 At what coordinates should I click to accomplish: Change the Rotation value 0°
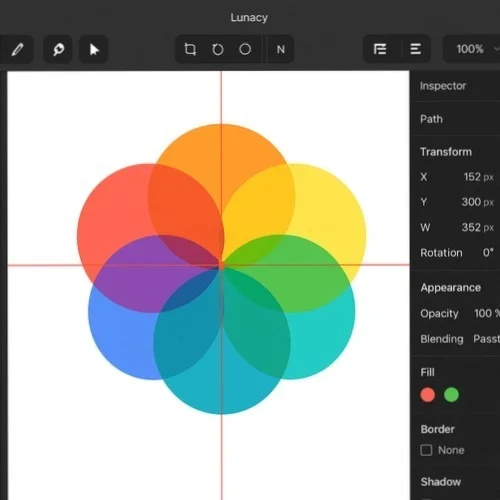pos(488,253)
